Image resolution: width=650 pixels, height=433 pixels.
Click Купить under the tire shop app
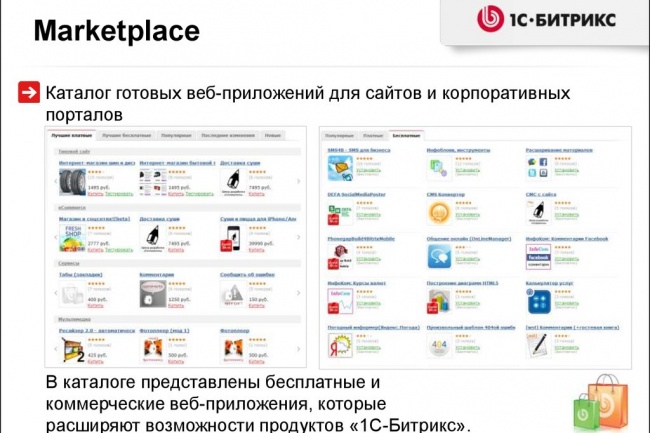95,194
